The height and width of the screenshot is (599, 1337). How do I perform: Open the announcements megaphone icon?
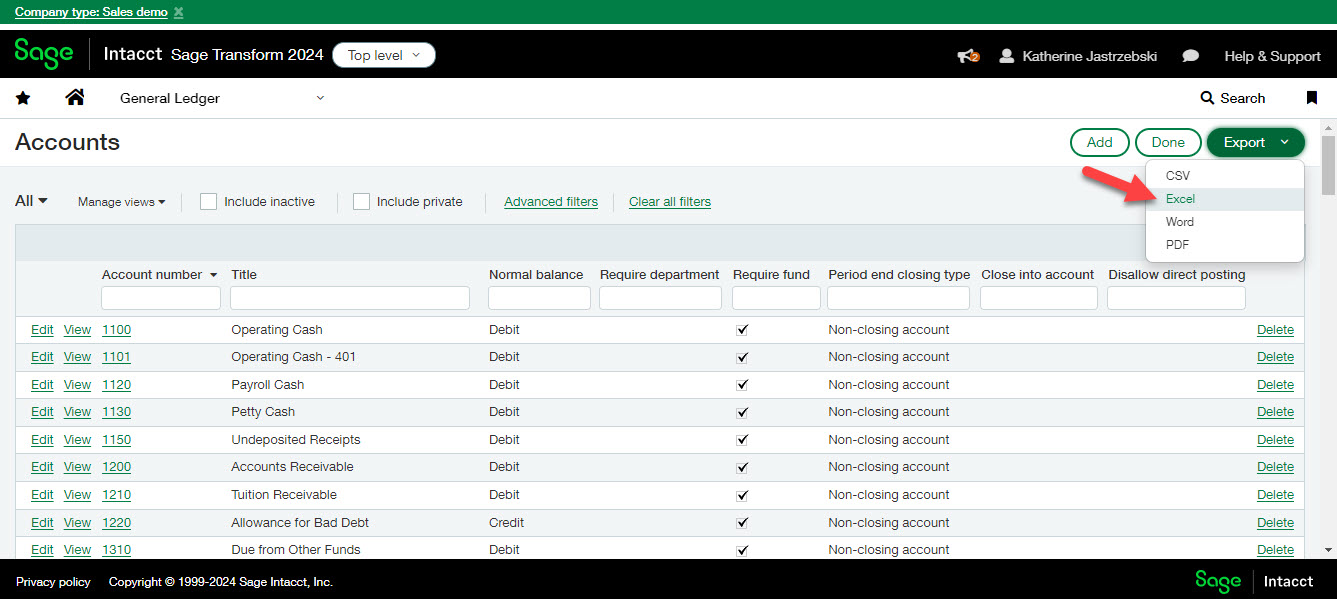[967, 56]
